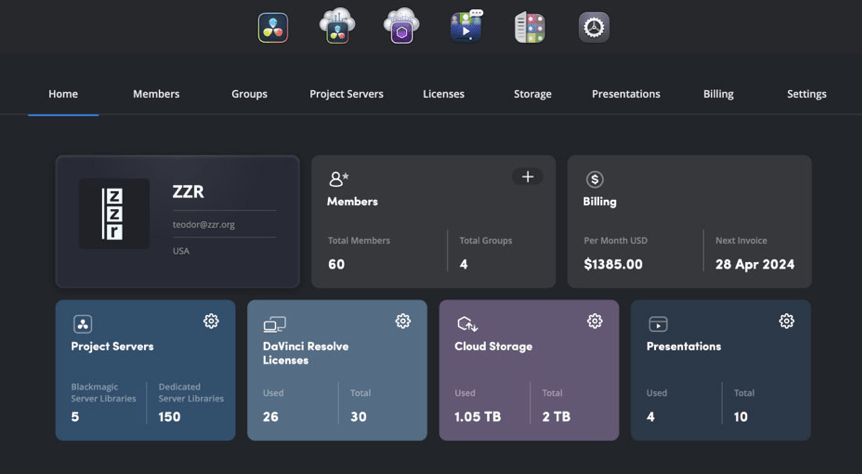Click storage Total value 2 TB
This screenshot has height=474, width=862.
pos(556,417)
